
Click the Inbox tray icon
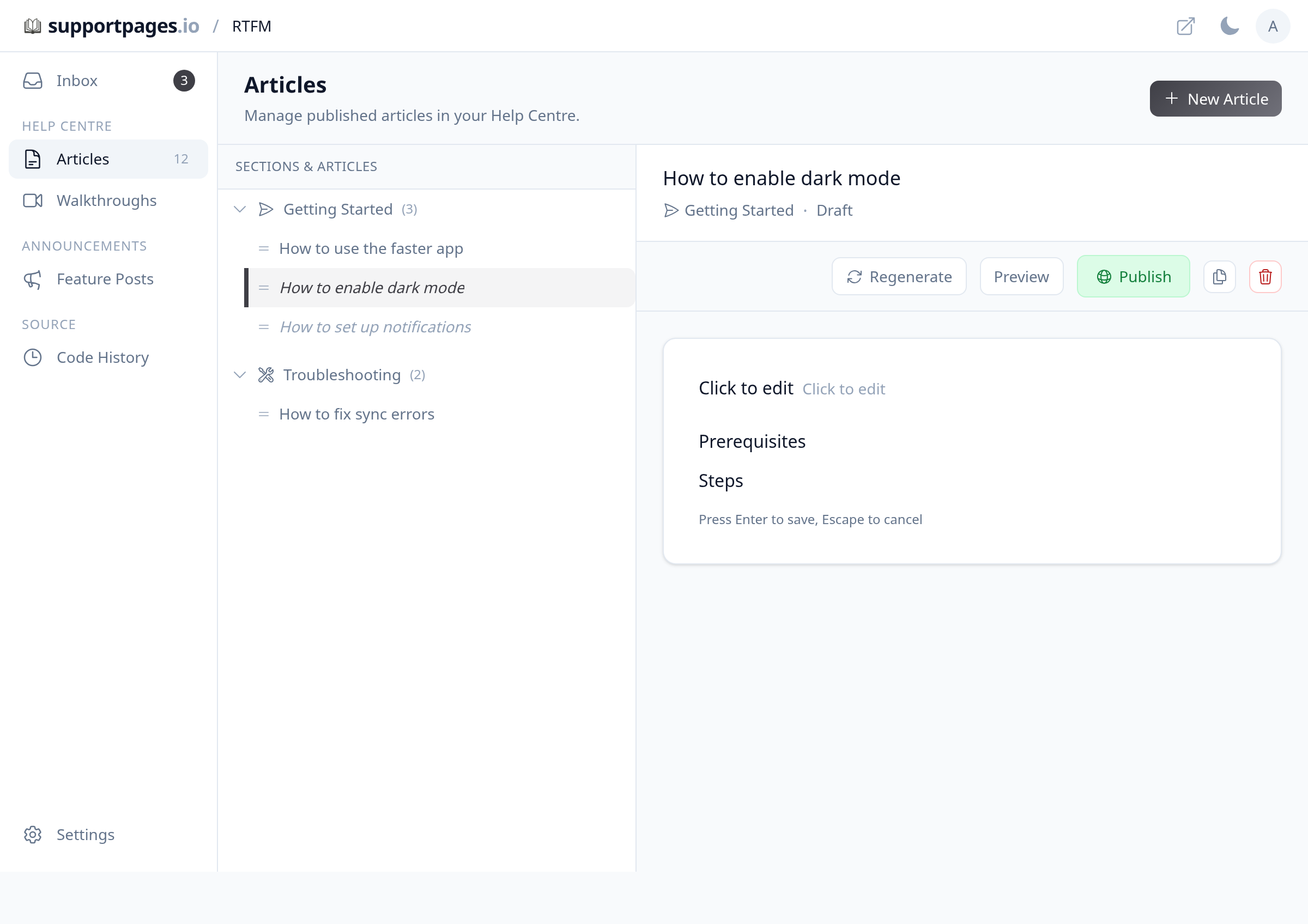[33, 81]
